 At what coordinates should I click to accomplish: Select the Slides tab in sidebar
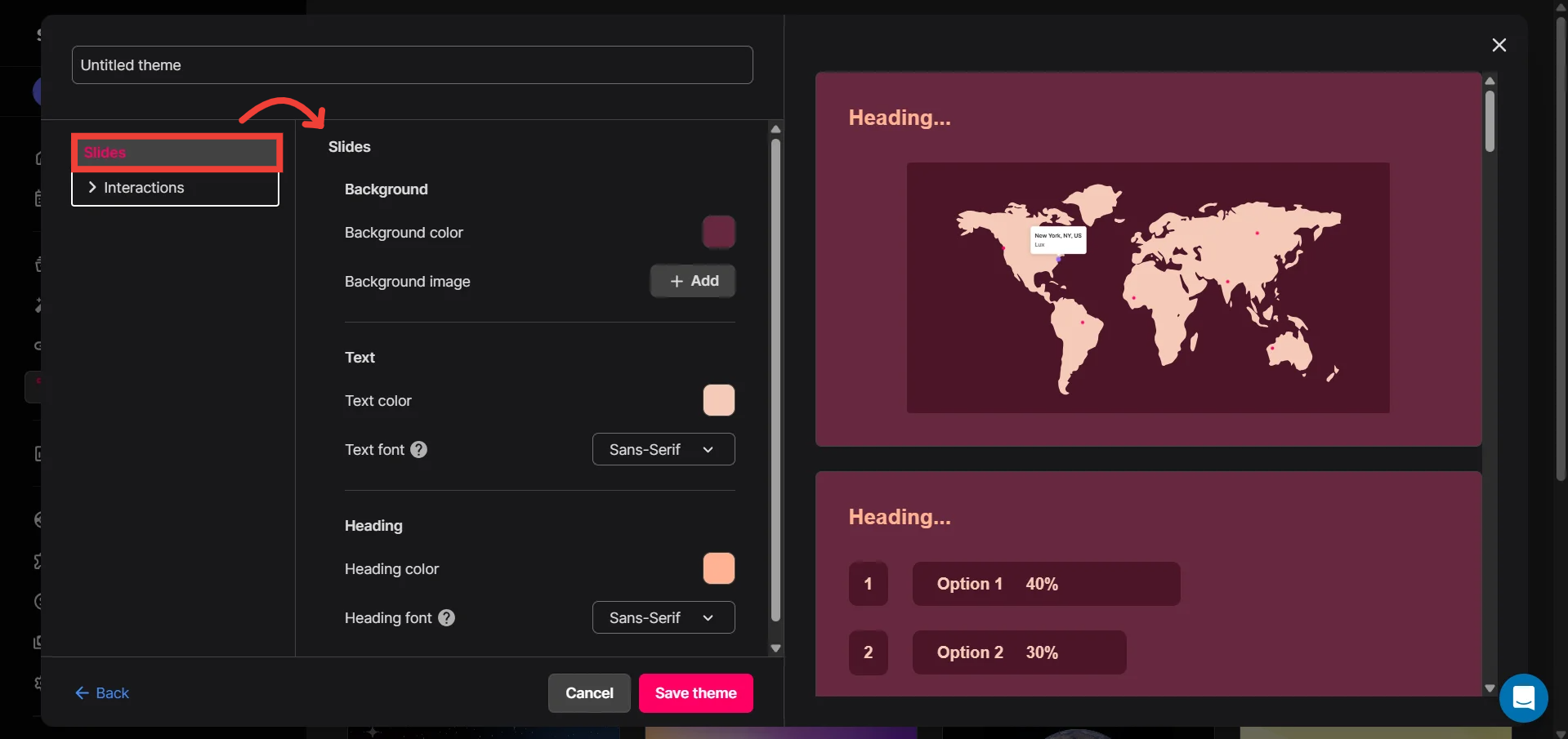176,153
